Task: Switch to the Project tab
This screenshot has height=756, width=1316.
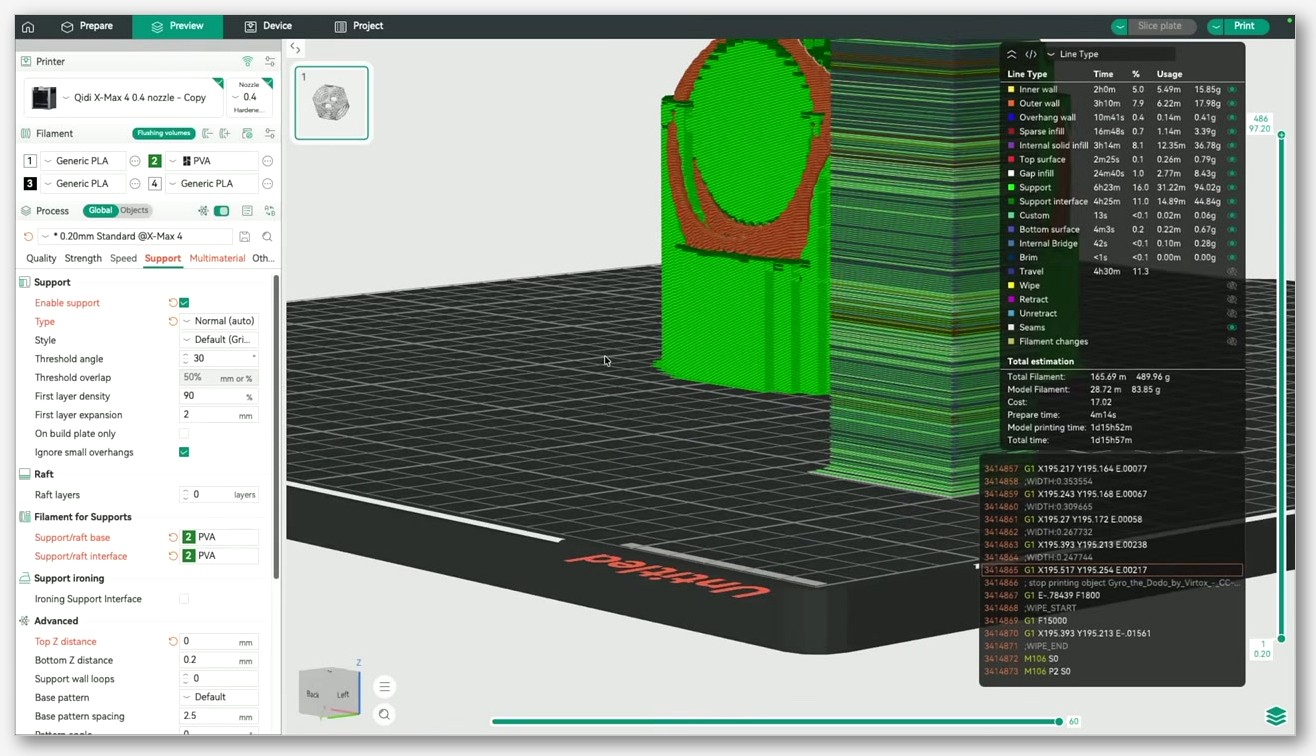Action: pyautogui.click(x=359, y=26)
